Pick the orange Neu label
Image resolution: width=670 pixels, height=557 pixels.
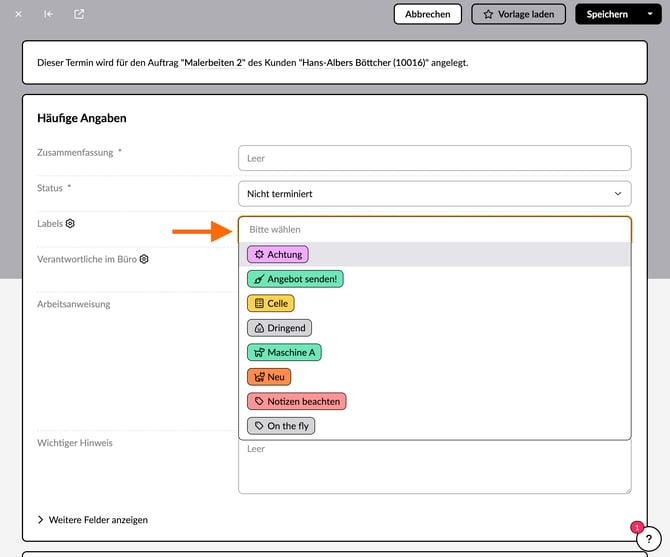pos(269,377)
